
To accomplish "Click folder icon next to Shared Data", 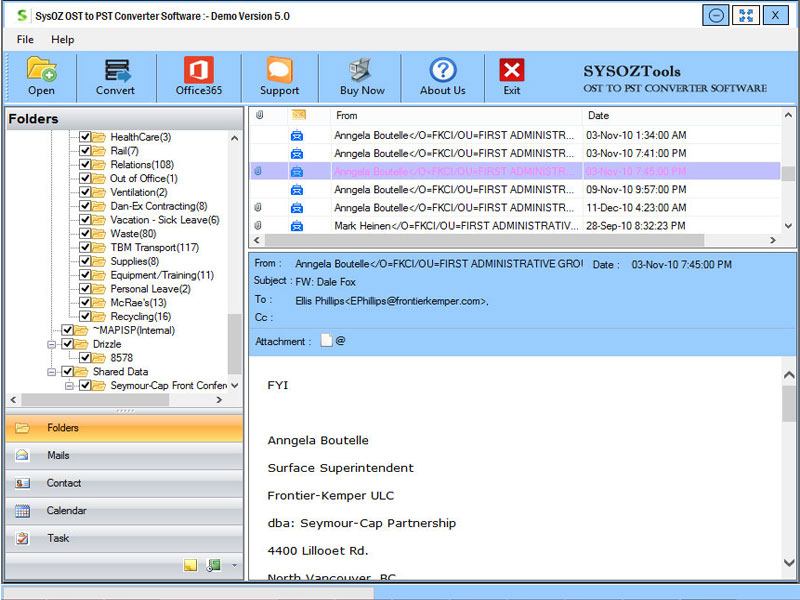I will click(81, 371).
